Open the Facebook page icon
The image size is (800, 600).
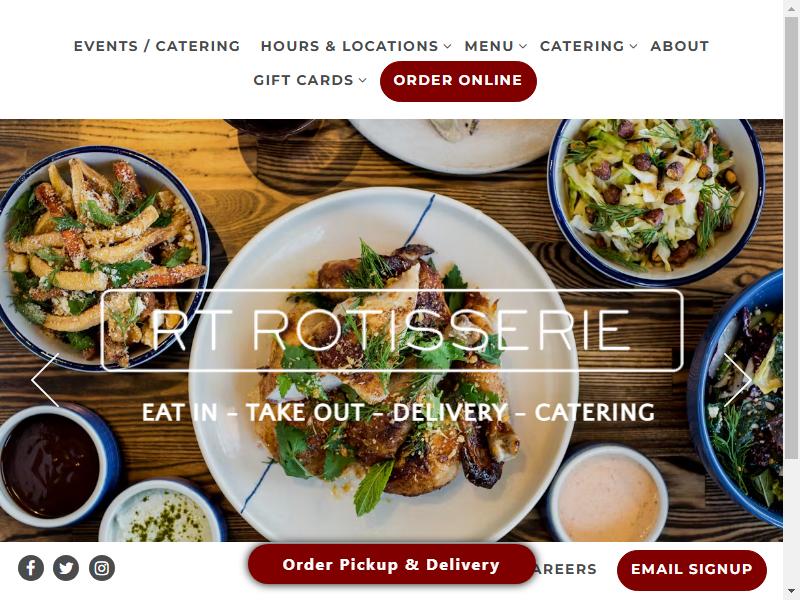point(31,568)
